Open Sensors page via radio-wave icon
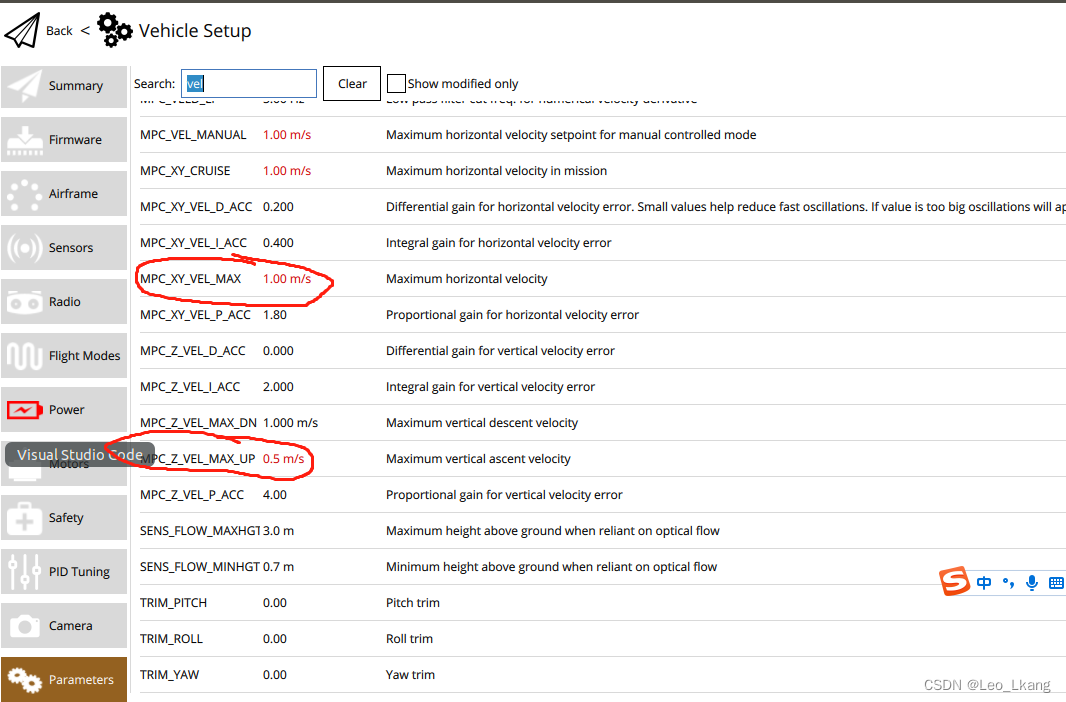Image resolution: width=1066 pixels, height=702 pixels. pos(24,248)
